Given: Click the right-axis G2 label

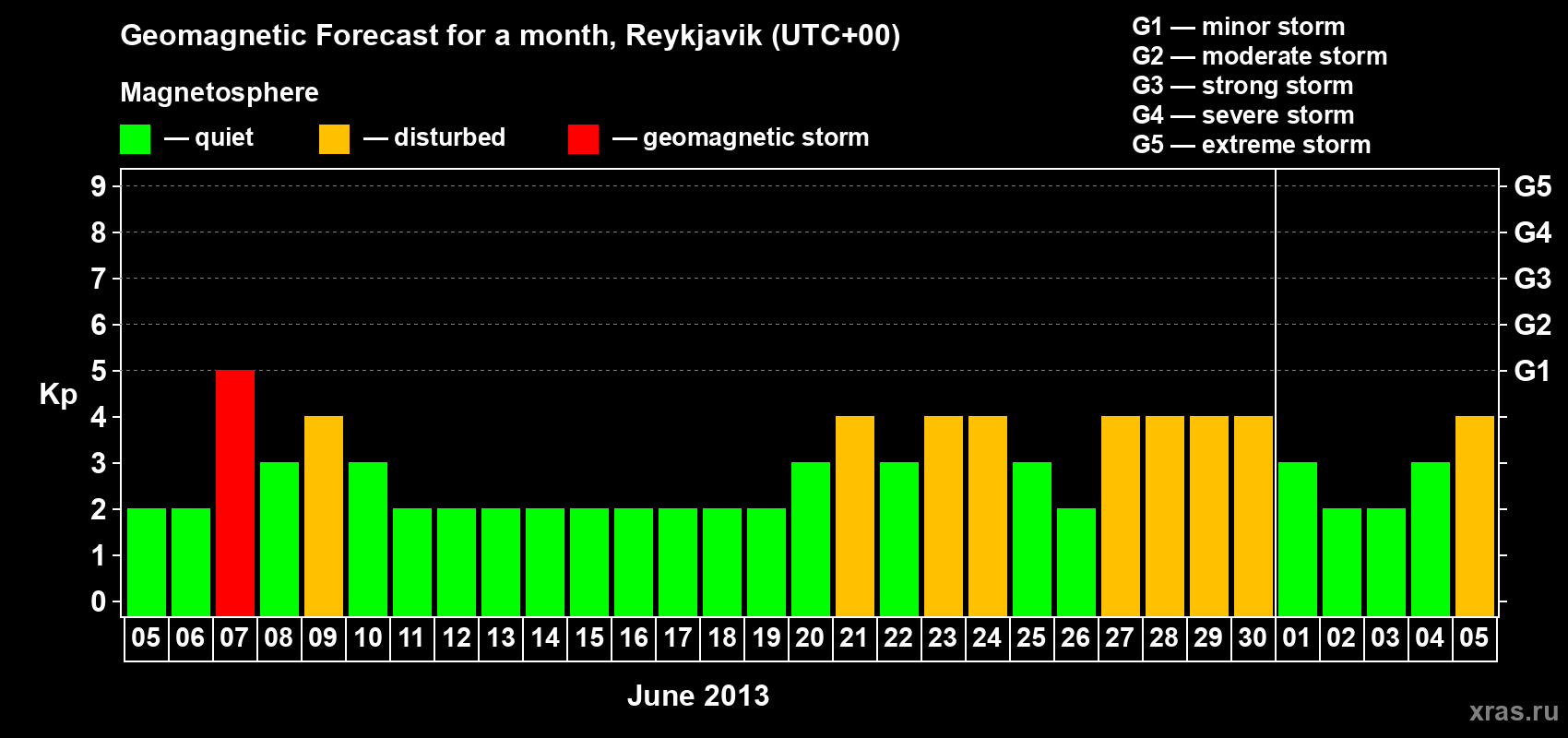Looking at the screenshot, I should coord(1532,325).
